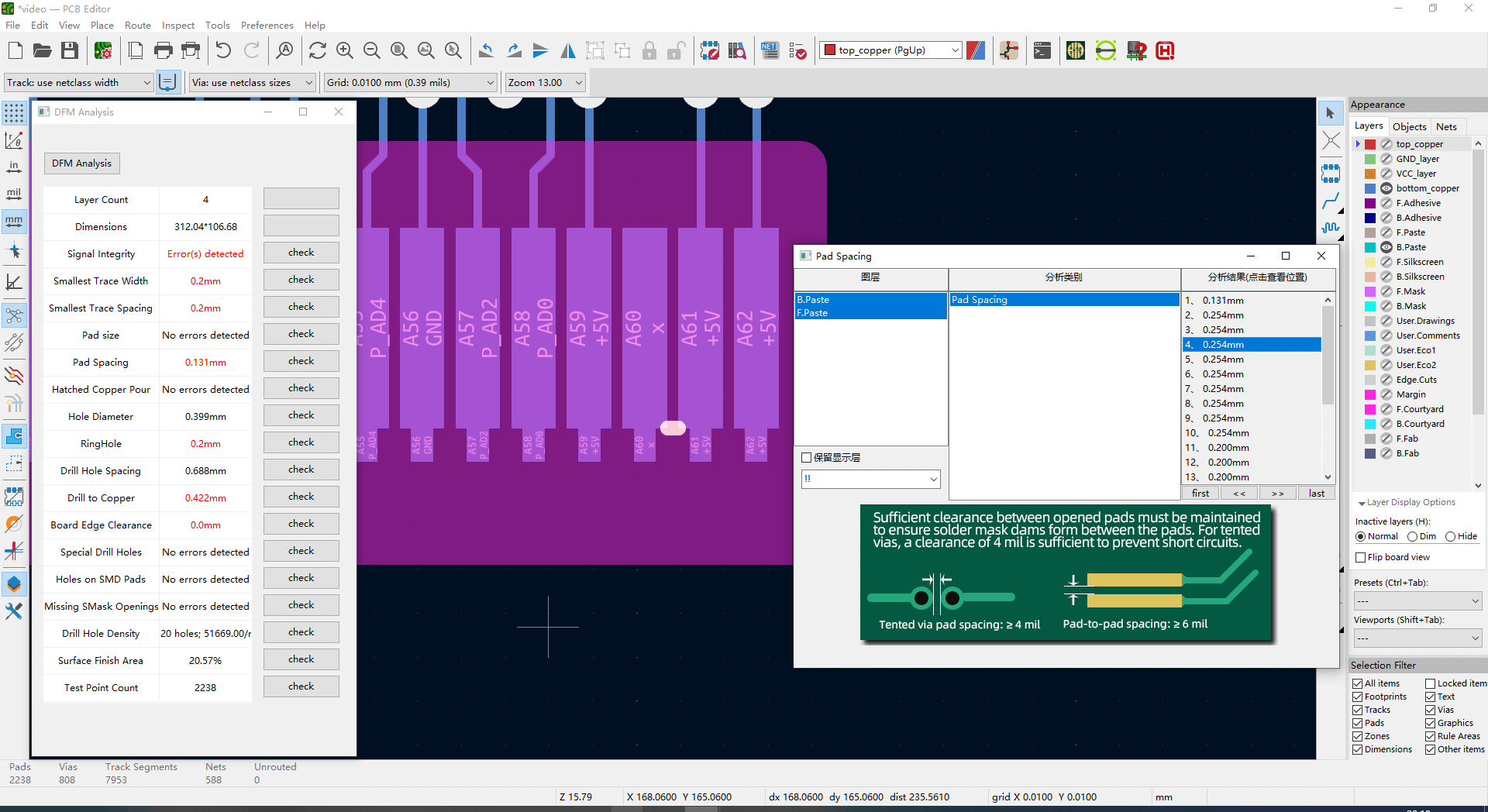Open the Inspect menu

pyautogui.click(x=177, y=26)
